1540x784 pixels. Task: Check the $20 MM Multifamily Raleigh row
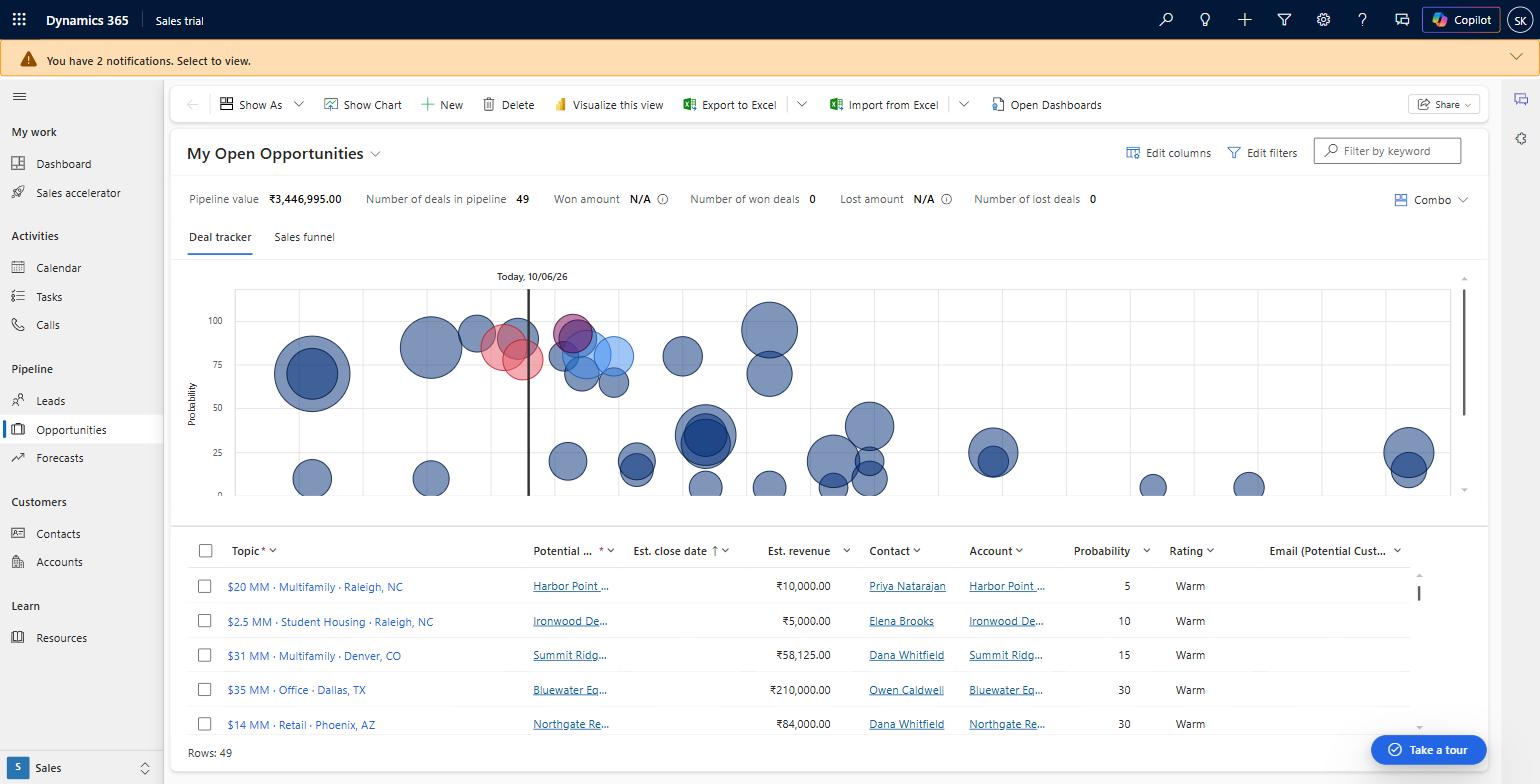point(204,586)
